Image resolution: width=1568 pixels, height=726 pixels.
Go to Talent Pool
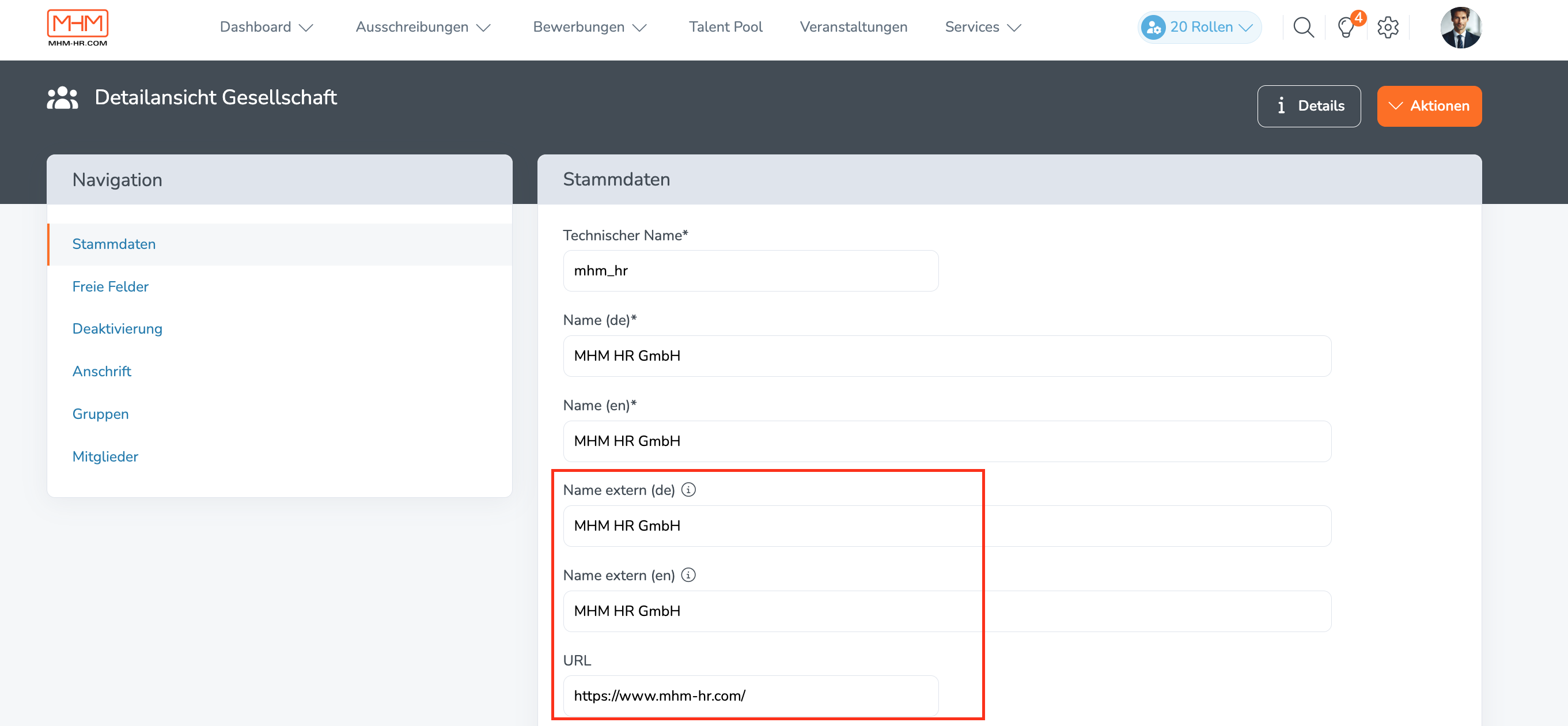(x=725, y=28)
